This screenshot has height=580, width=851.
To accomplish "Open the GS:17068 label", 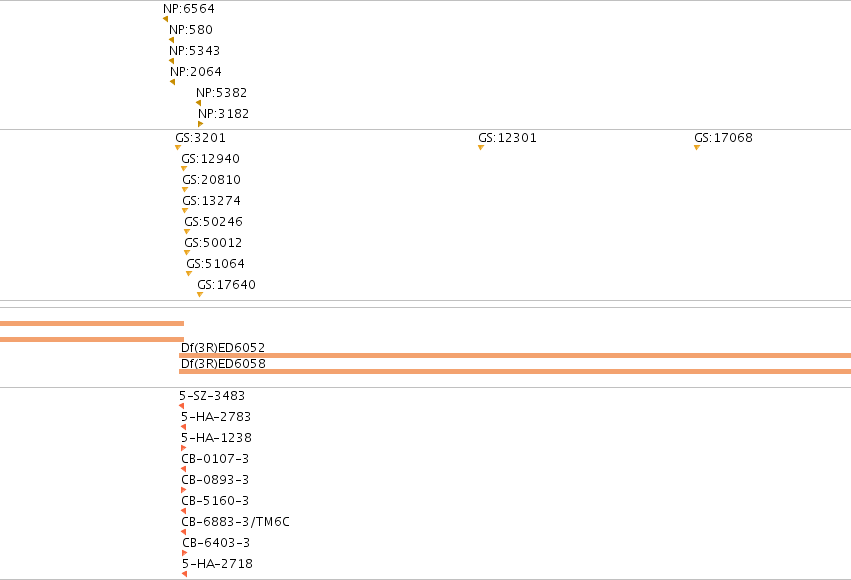I will (723, 138).
